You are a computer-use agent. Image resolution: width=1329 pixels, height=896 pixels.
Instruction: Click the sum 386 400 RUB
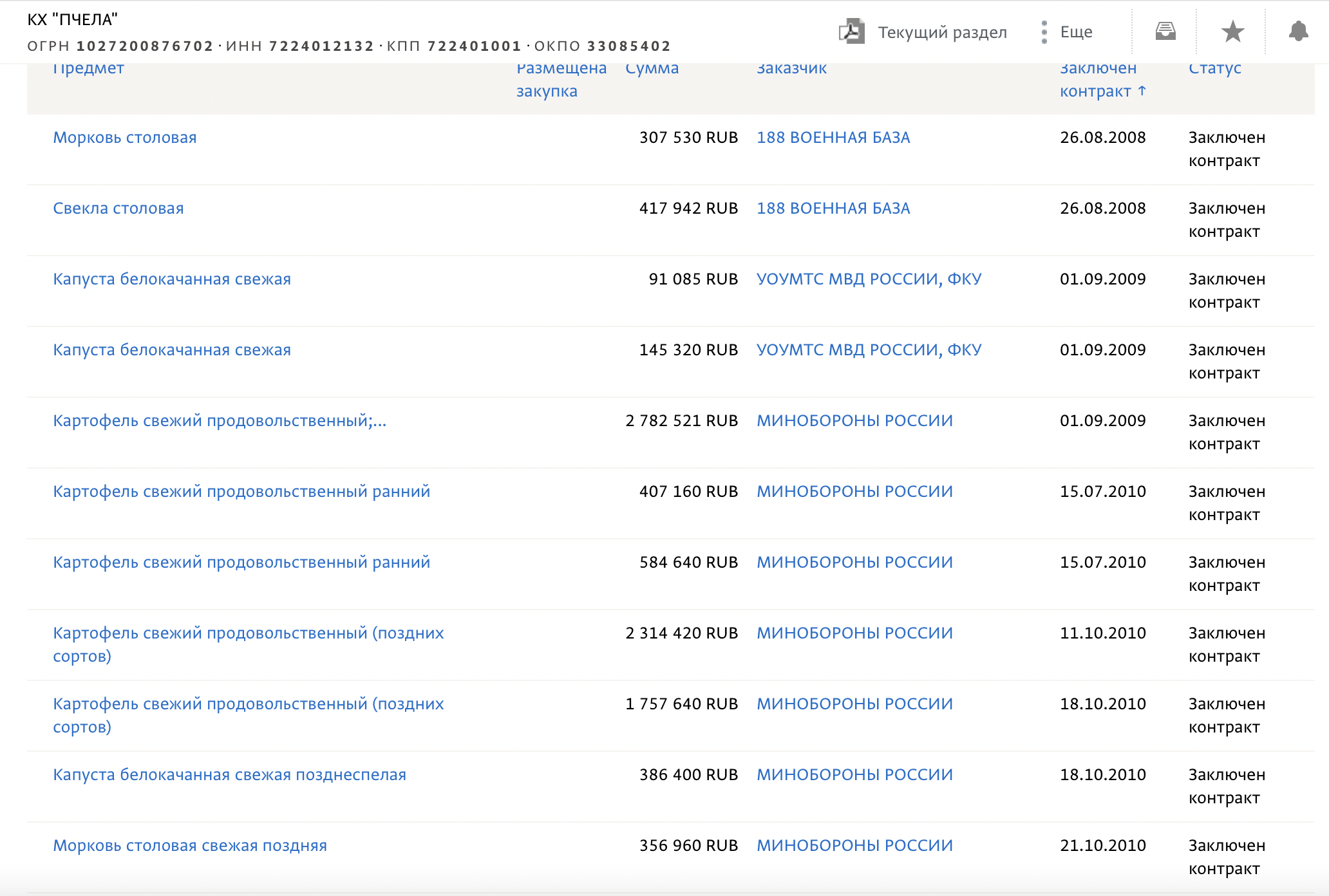688,775
